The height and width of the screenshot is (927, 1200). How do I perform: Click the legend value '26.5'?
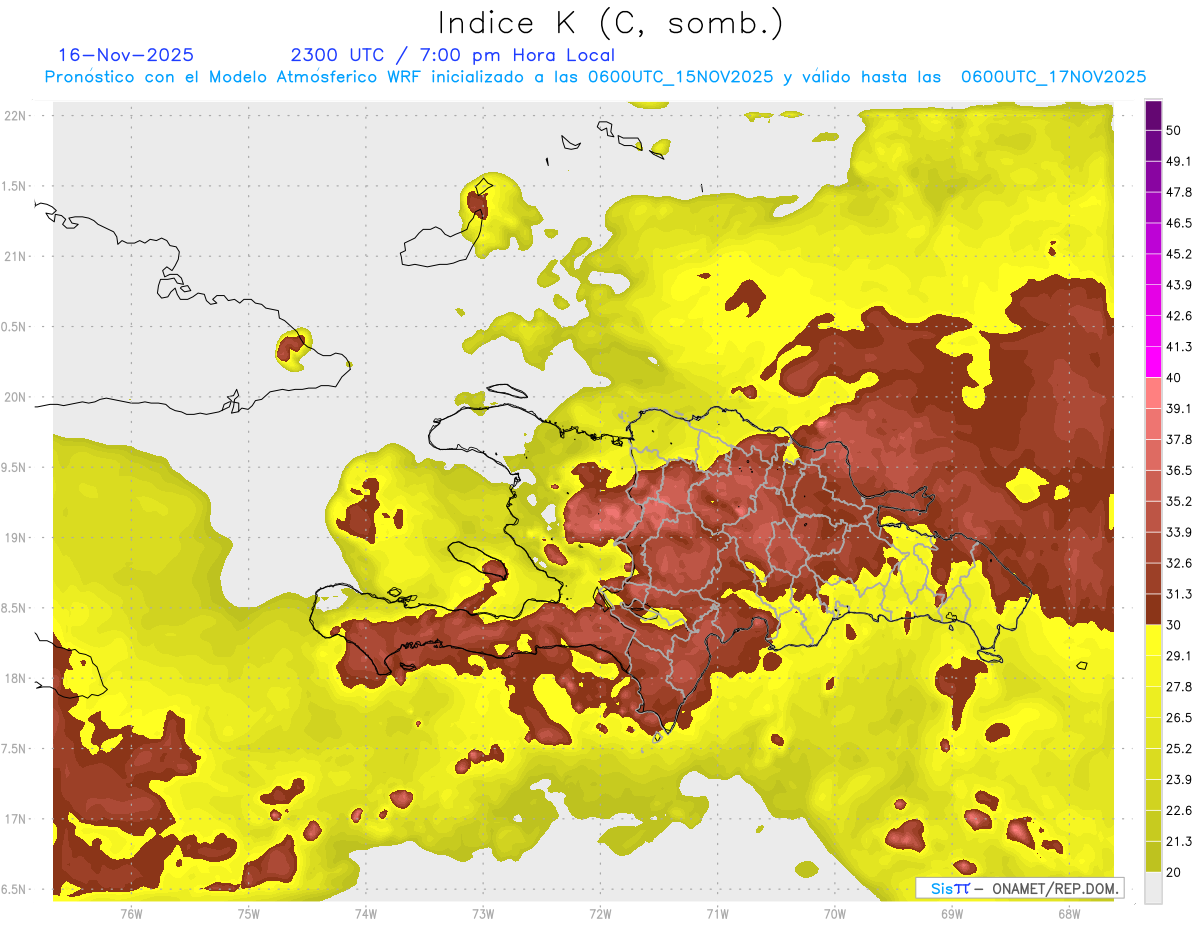[x=1179, y=718]
